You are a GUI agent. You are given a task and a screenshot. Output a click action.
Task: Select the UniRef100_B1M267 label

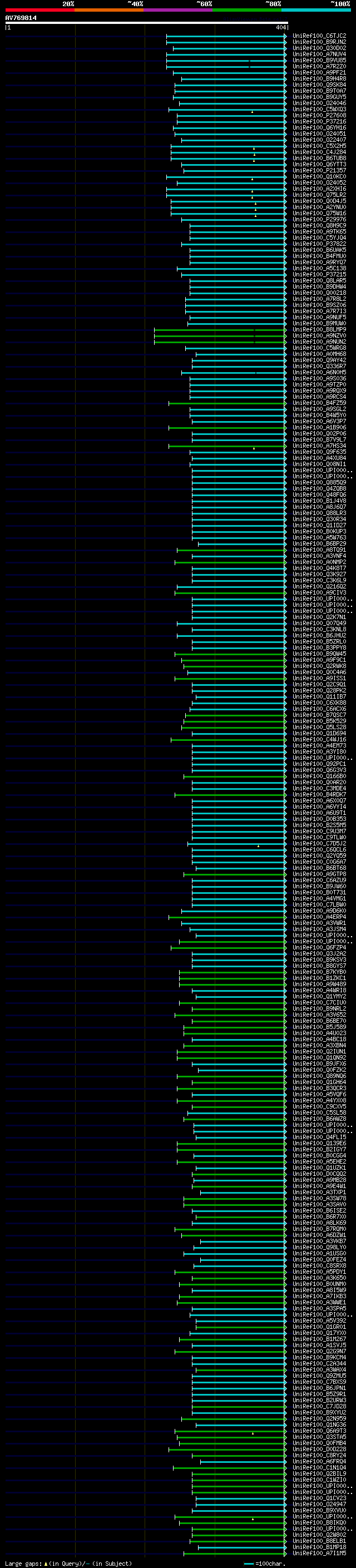(x=319, y=1339)
